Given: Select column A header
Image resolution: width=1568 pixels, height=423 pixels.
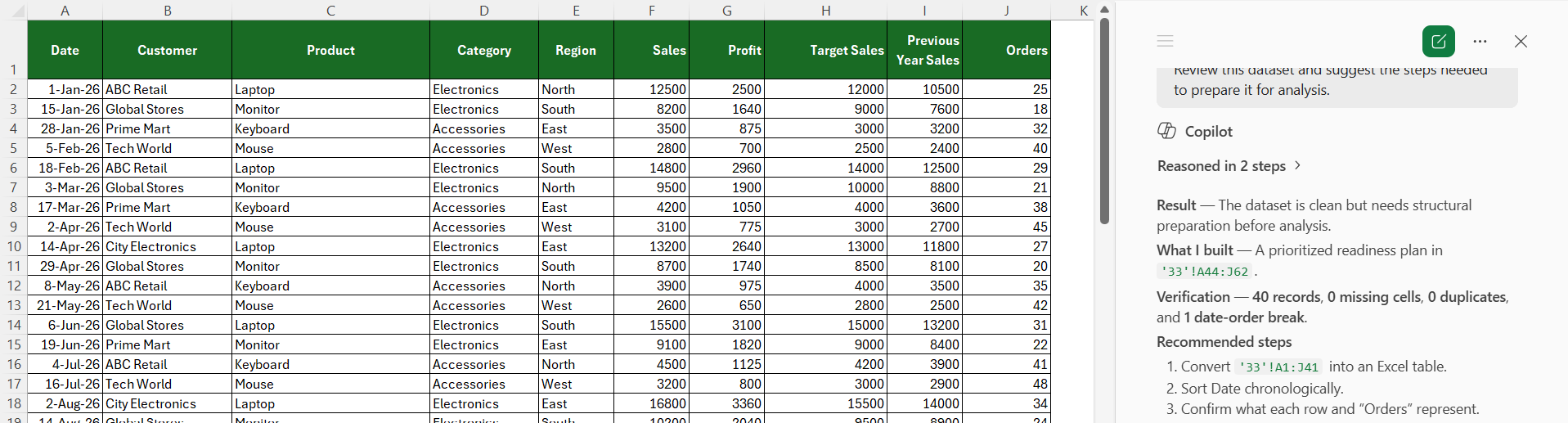Looking at the screenshot, I should click(x=65, y=11).
